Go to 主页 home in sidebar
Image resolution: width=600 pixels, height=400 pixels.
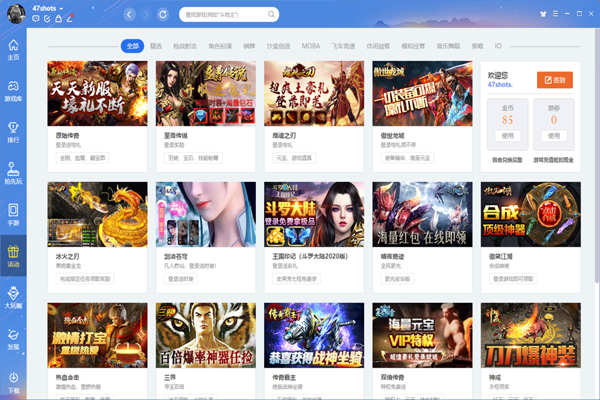click(x=13, y=50)
